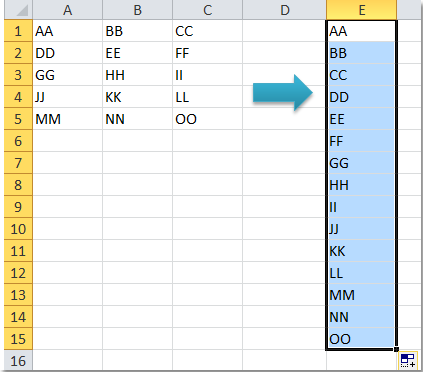Viewport: 423px width, 372px height.
Task: Select column B header
Action: (x=137, y=10)
